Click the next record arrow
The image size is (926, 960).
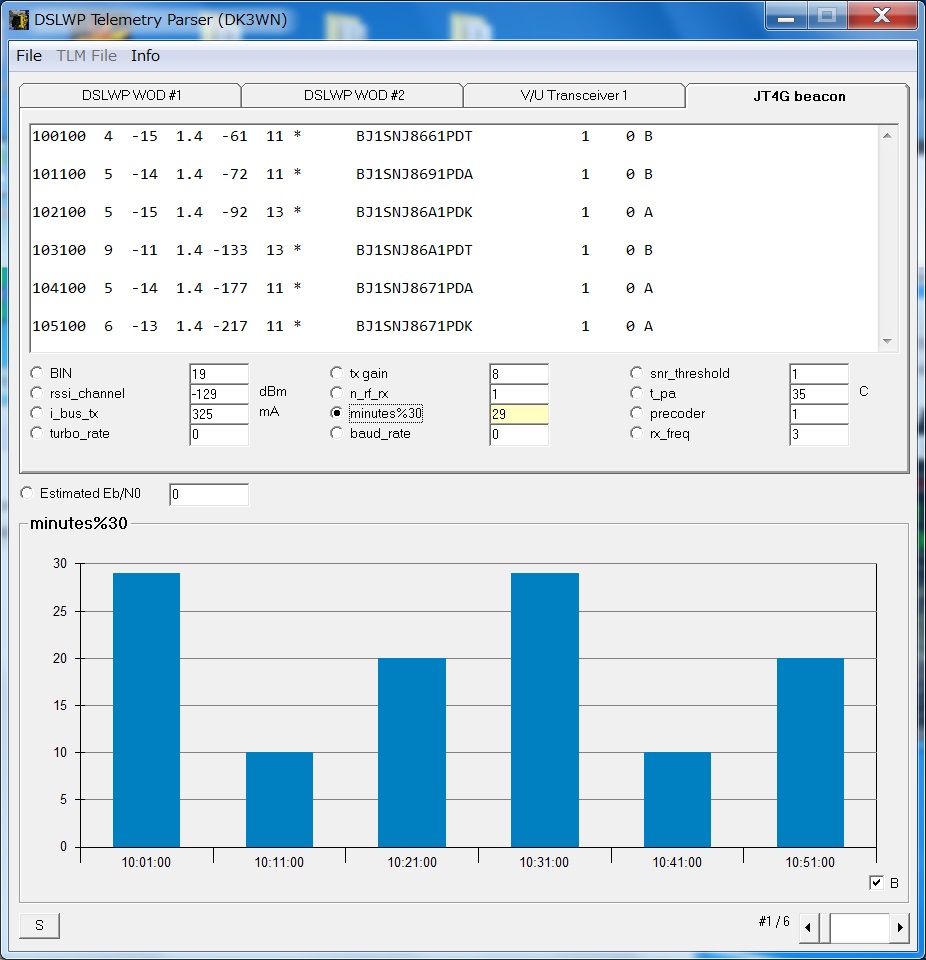click(x=900, y=927)
